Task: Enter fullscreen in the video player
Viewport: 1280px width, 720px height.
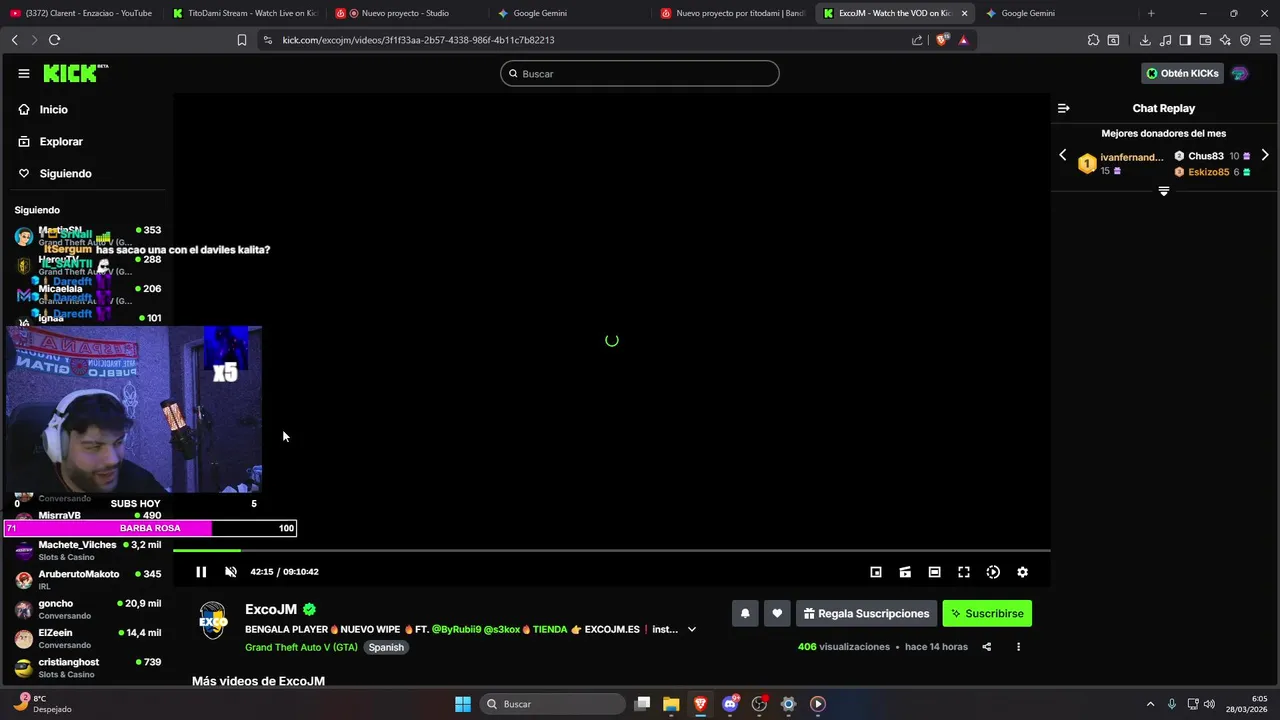Action: point(964,572)
